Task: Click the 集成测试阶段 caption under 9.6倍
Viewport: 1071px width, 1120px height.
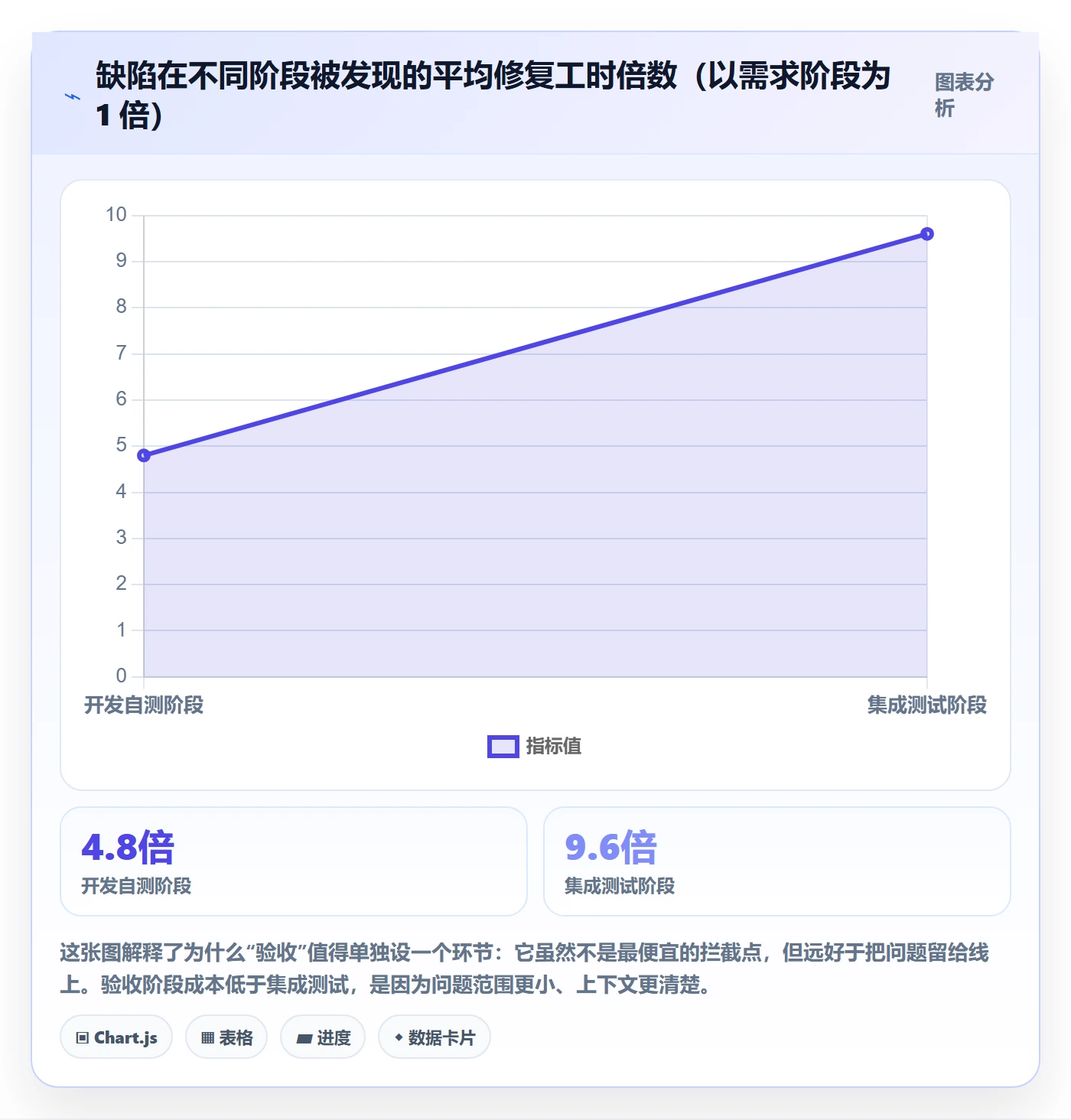Action: pos(620,886)
